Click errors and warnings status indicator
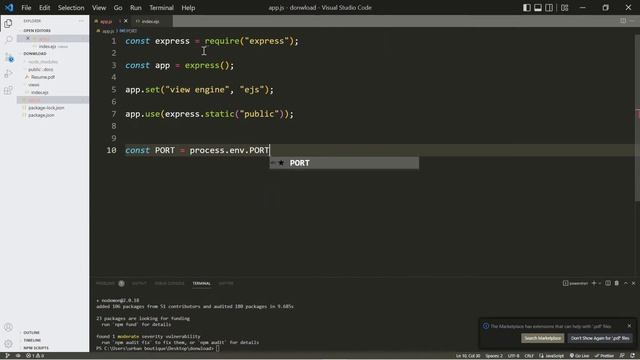Image resolution: width=640 pixels, height=360 pixels. 35,356
